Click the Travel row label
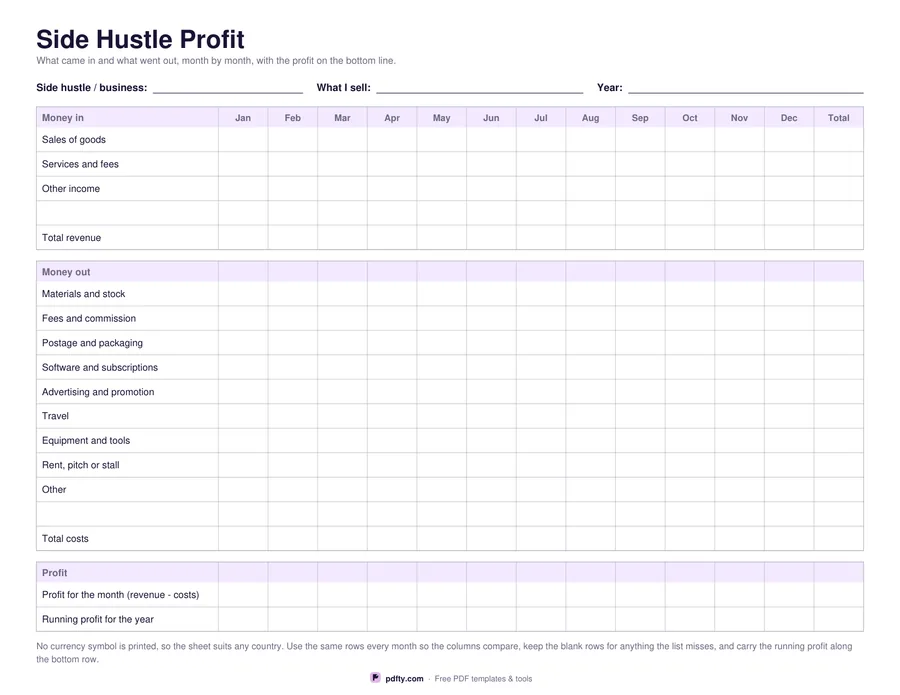This screenshot has height=695, width=900. tap(55, 416)
